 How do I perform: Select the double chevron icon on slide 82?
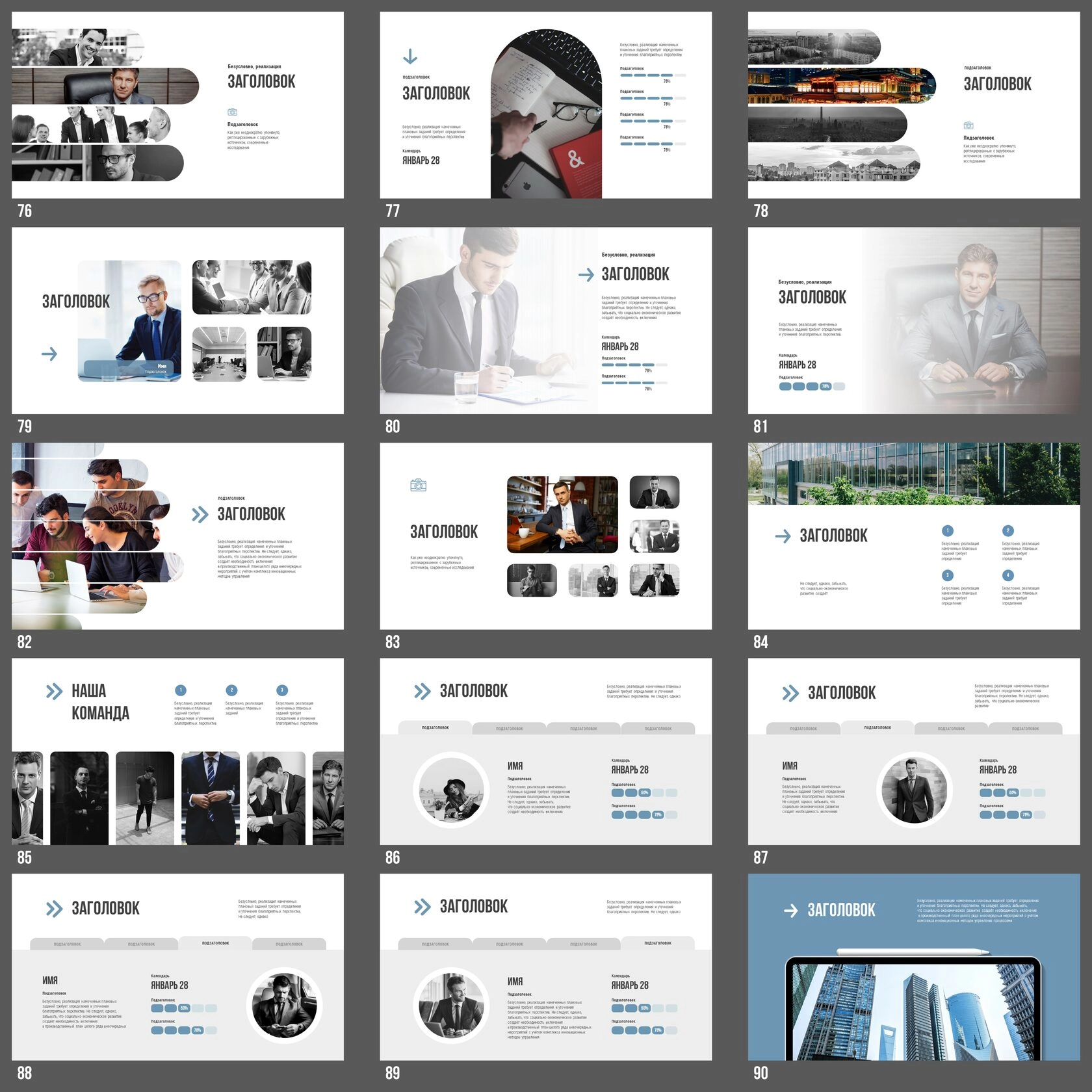[x=200, y=515]
